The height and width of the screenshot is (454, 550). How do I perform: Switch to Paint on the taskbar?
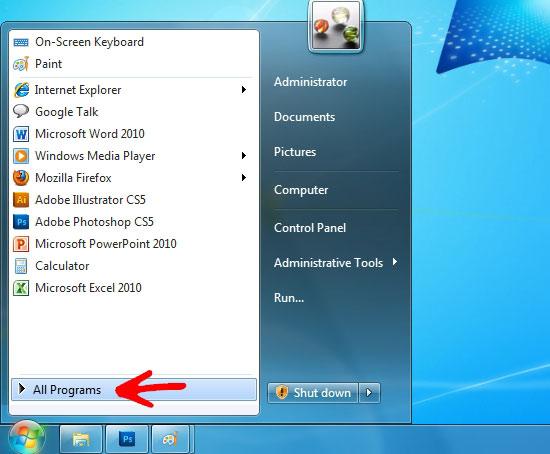click(170, 439)
